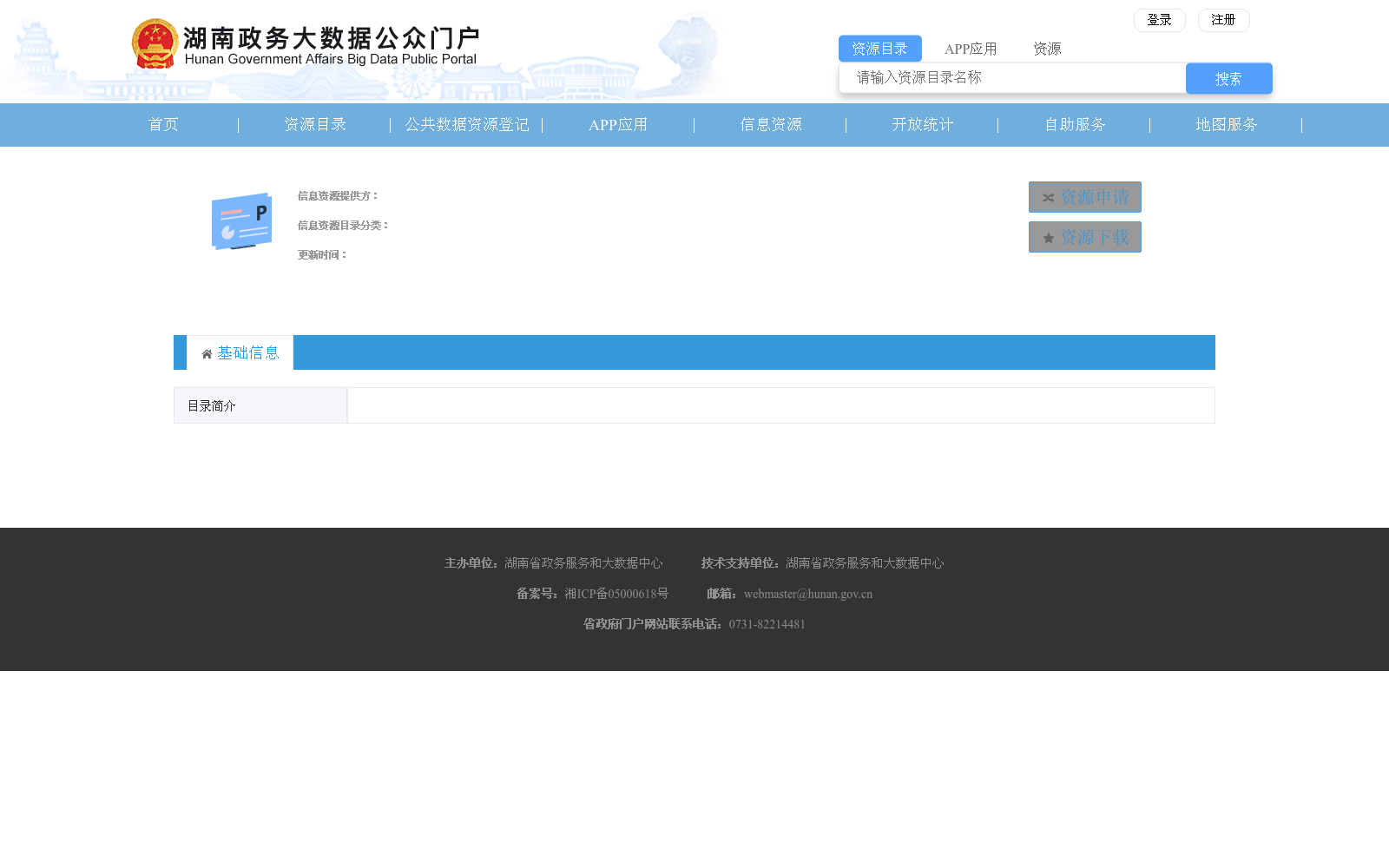The width and height of the screenshot is (1389, 868).
Task: Click the 技术支持单位 footer text
Action: click(822, 563)
